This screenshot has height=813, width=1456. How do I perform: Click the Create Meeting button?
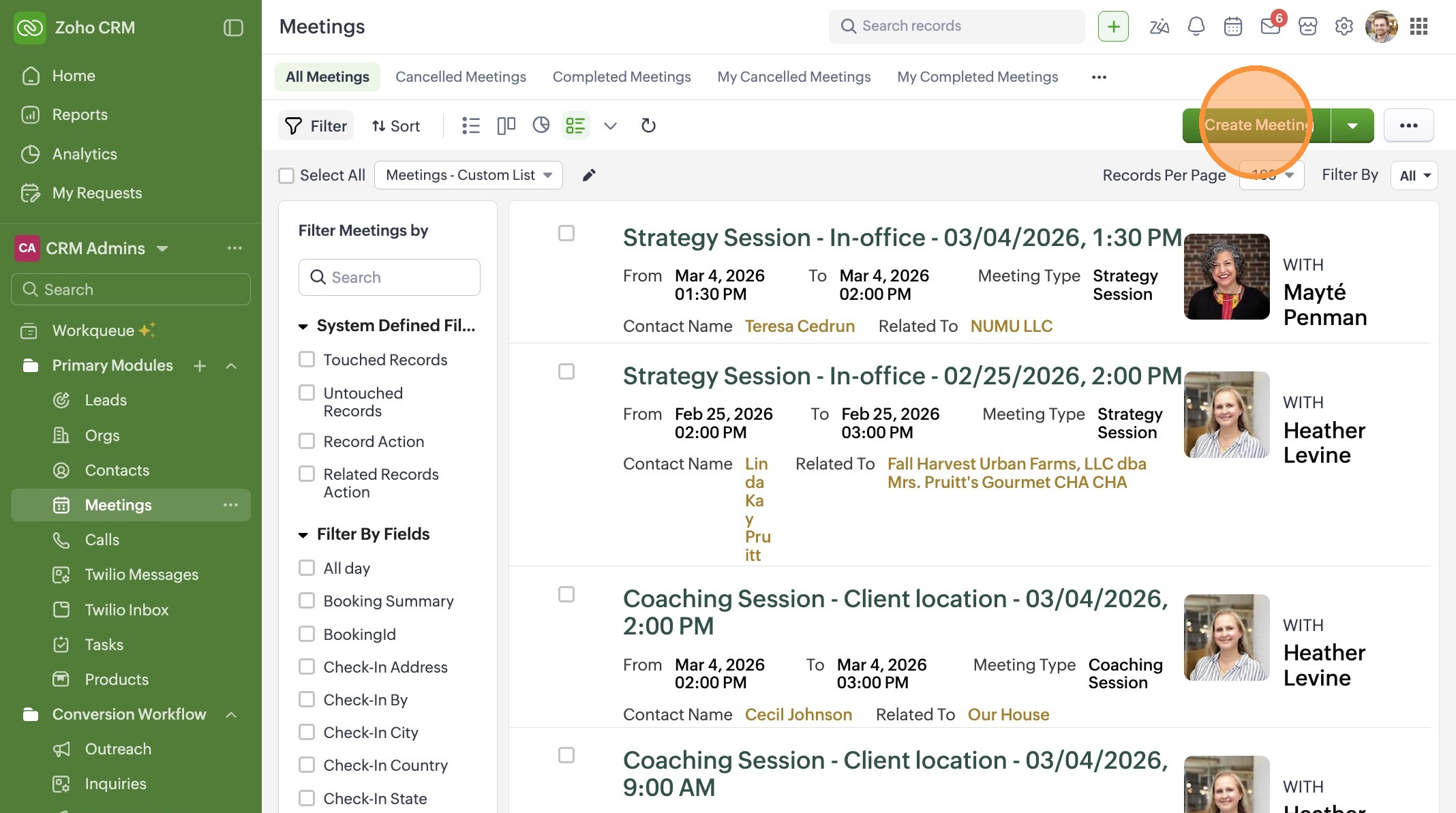coord(1256,125)
